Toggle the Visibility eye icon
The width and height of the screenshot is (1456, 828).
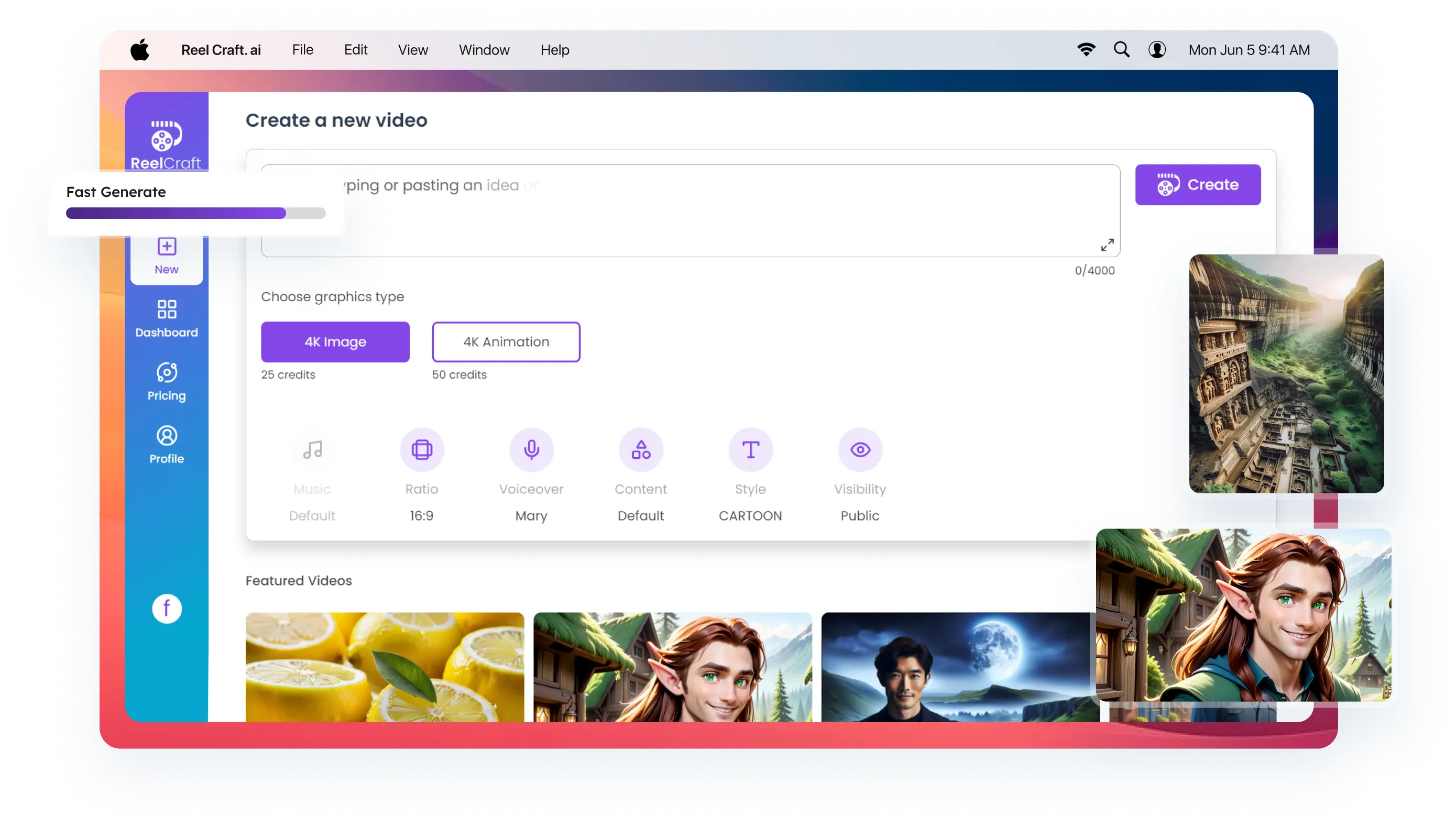(x=860, y=449)
